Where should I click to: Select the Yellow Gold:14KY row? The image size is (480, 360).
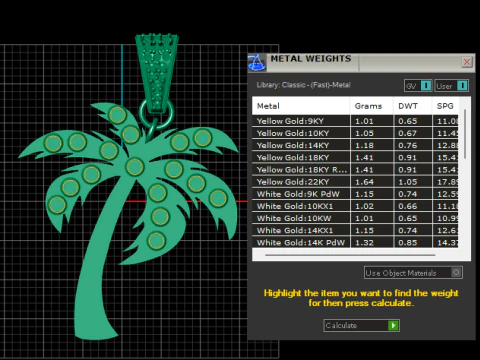355,145
